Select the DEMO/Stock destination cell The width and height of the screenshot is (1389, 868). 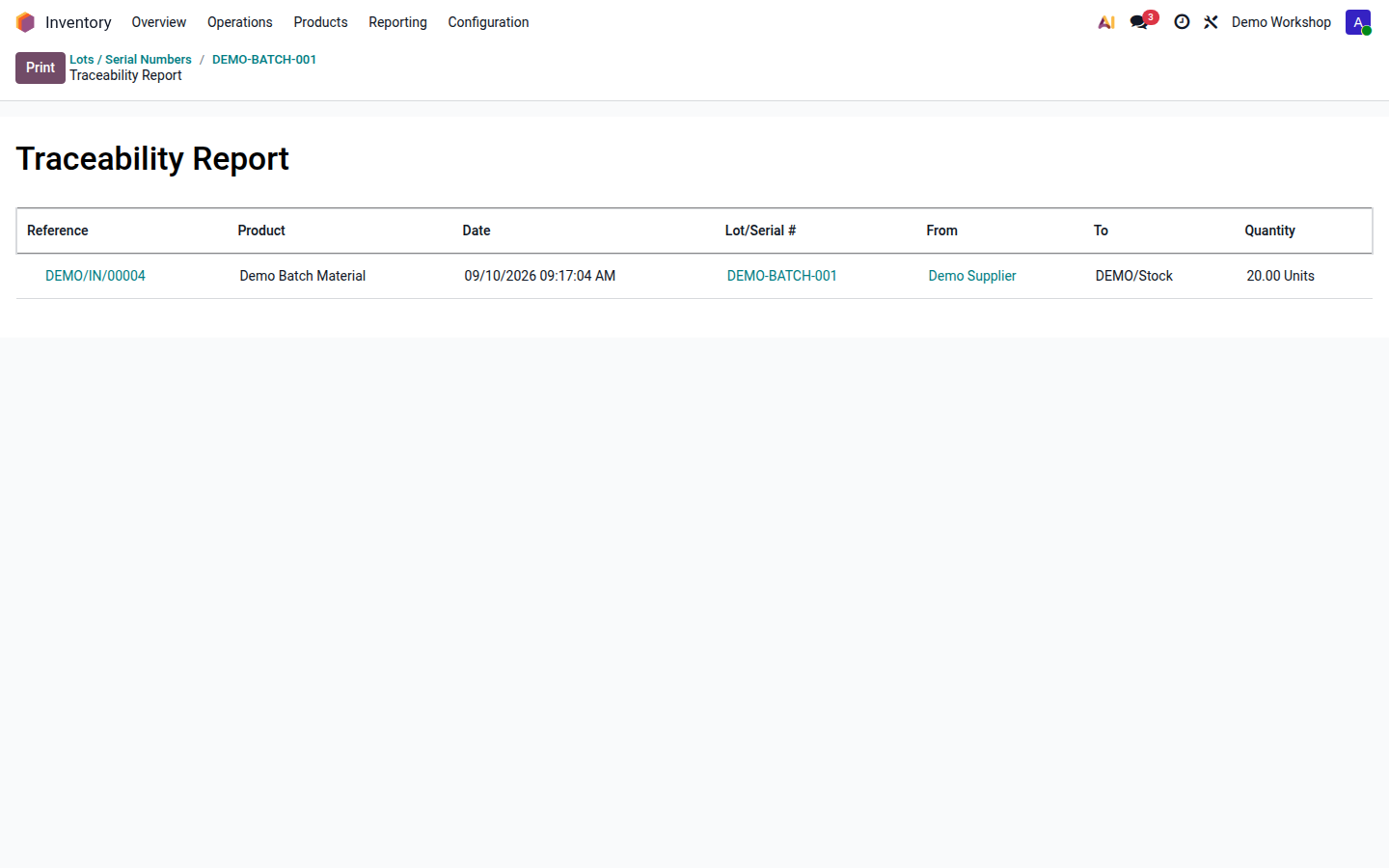tap(1134, 276)
